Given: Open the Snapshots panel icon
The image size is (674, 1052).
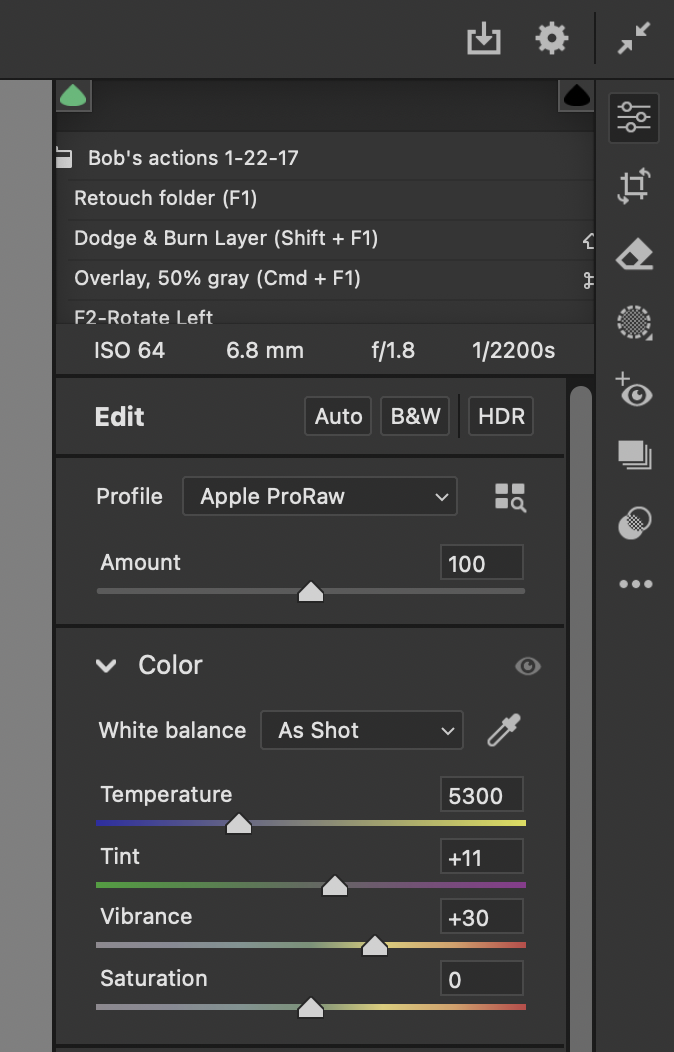Looking at the screenshot, I should (x=634, y=455).
